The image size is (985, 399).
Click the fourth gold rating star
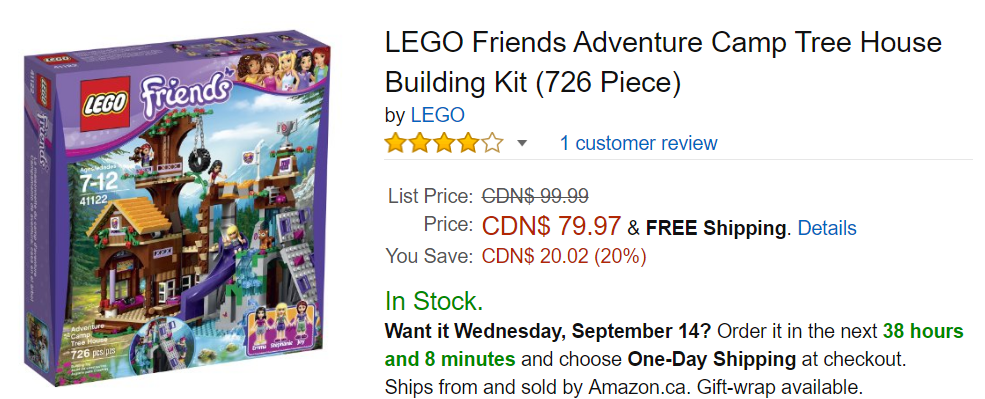click(467, 143)
